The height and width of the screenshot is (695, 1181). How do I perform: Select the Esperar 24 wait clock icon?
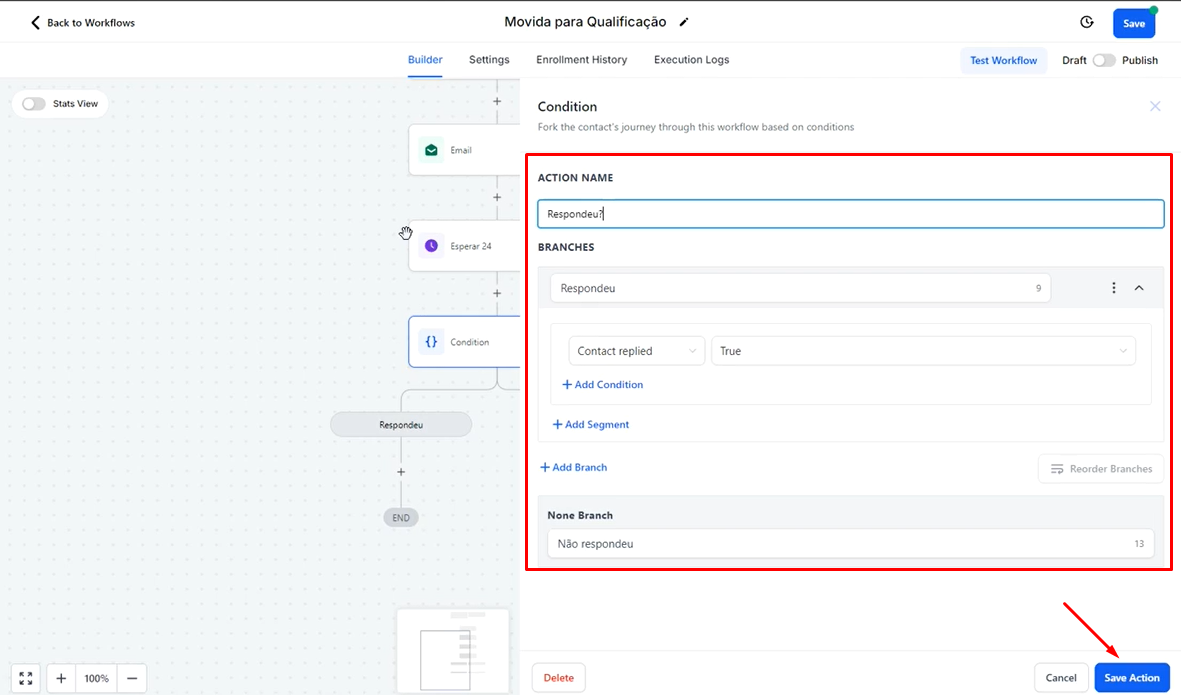click(x=431, y=246)
